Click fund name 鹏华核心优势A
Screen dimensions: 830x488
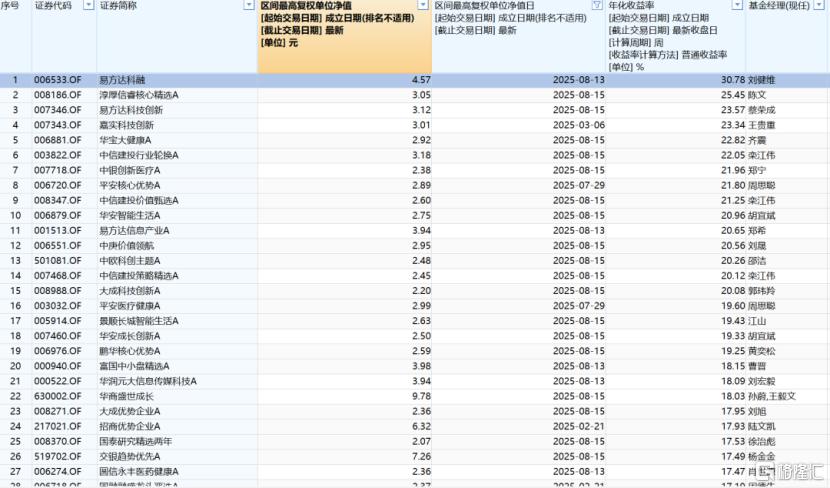[130, 351]
